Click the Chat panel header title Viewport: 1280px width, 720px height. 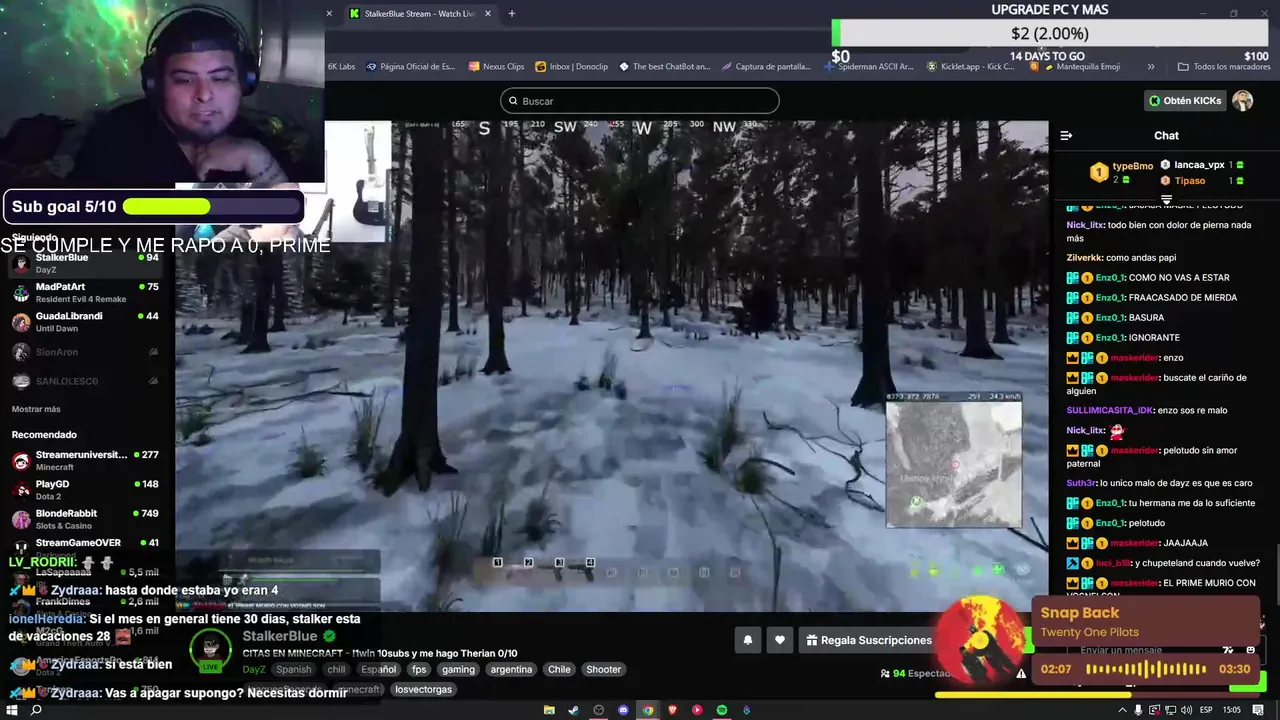coord(1167,135)
